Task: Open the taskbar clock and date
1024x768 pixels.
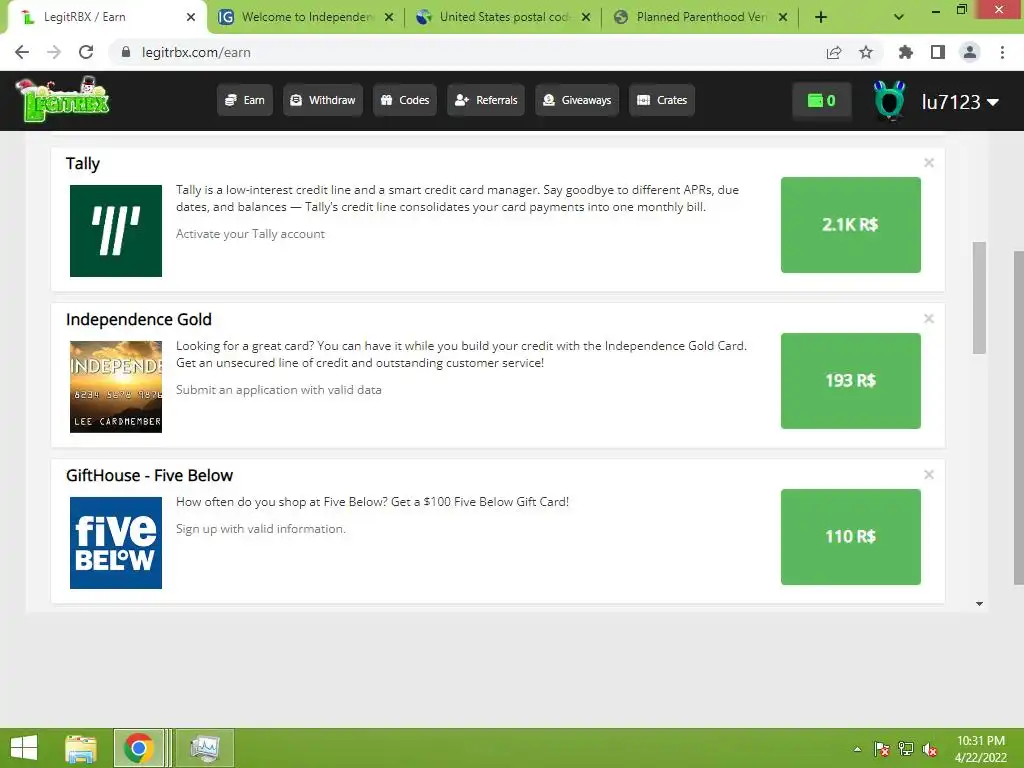Action: point(981,749)
